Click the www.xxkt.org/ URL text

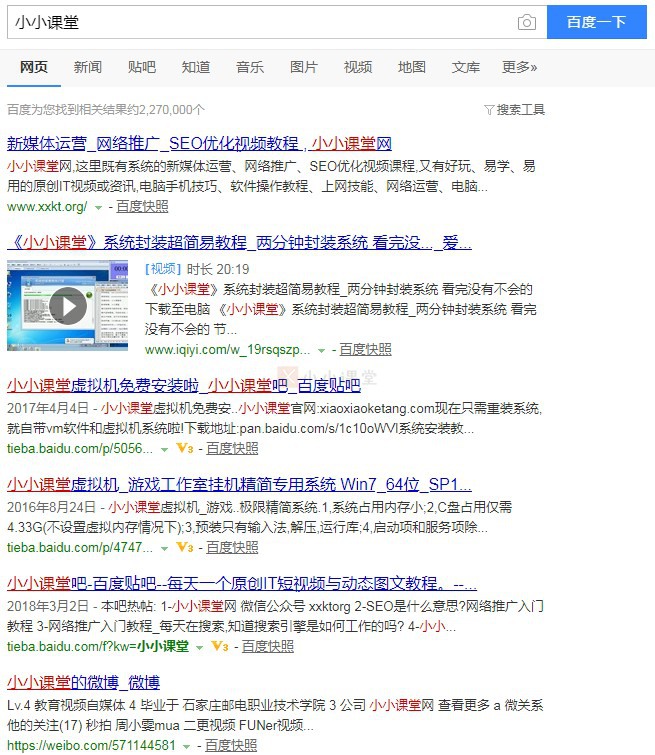click(47, 207)
